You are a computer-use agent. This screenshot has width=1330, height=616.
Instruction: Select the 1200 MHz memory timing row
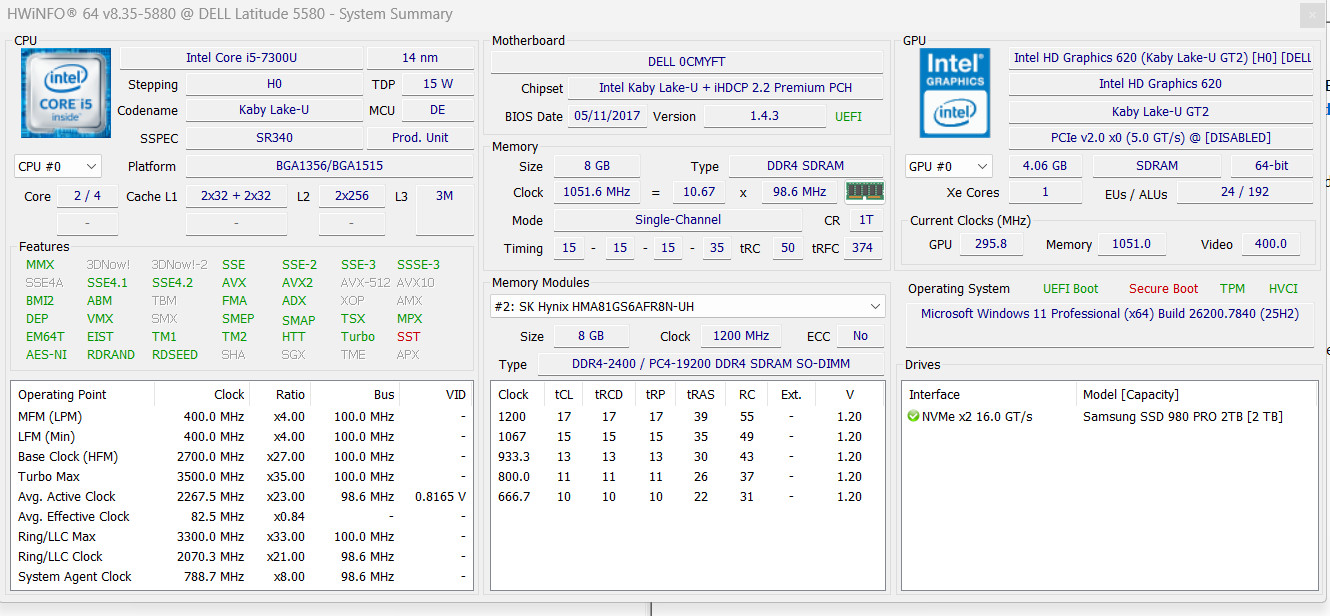pyautogui.click(x=687, y=416)
